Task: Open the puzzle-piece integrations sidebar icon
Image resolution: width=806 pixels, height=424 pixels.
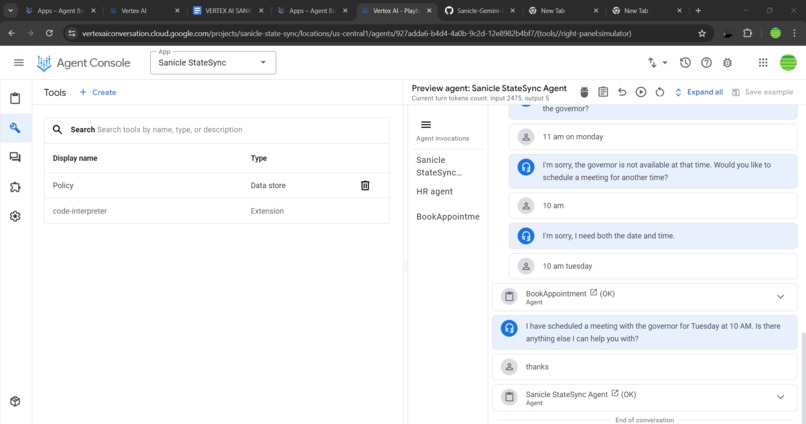Action: (x=15, y=187)
